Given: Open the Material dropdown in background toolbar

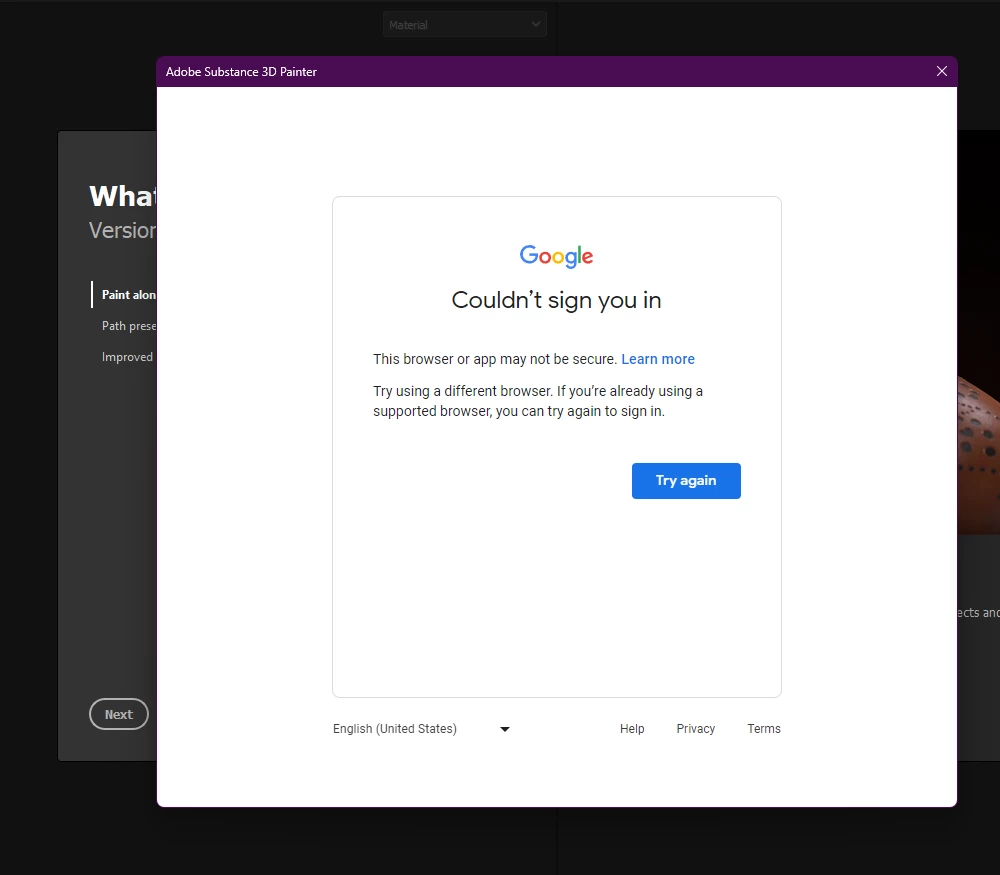Looking at the screenshot, I should point(464,25).
